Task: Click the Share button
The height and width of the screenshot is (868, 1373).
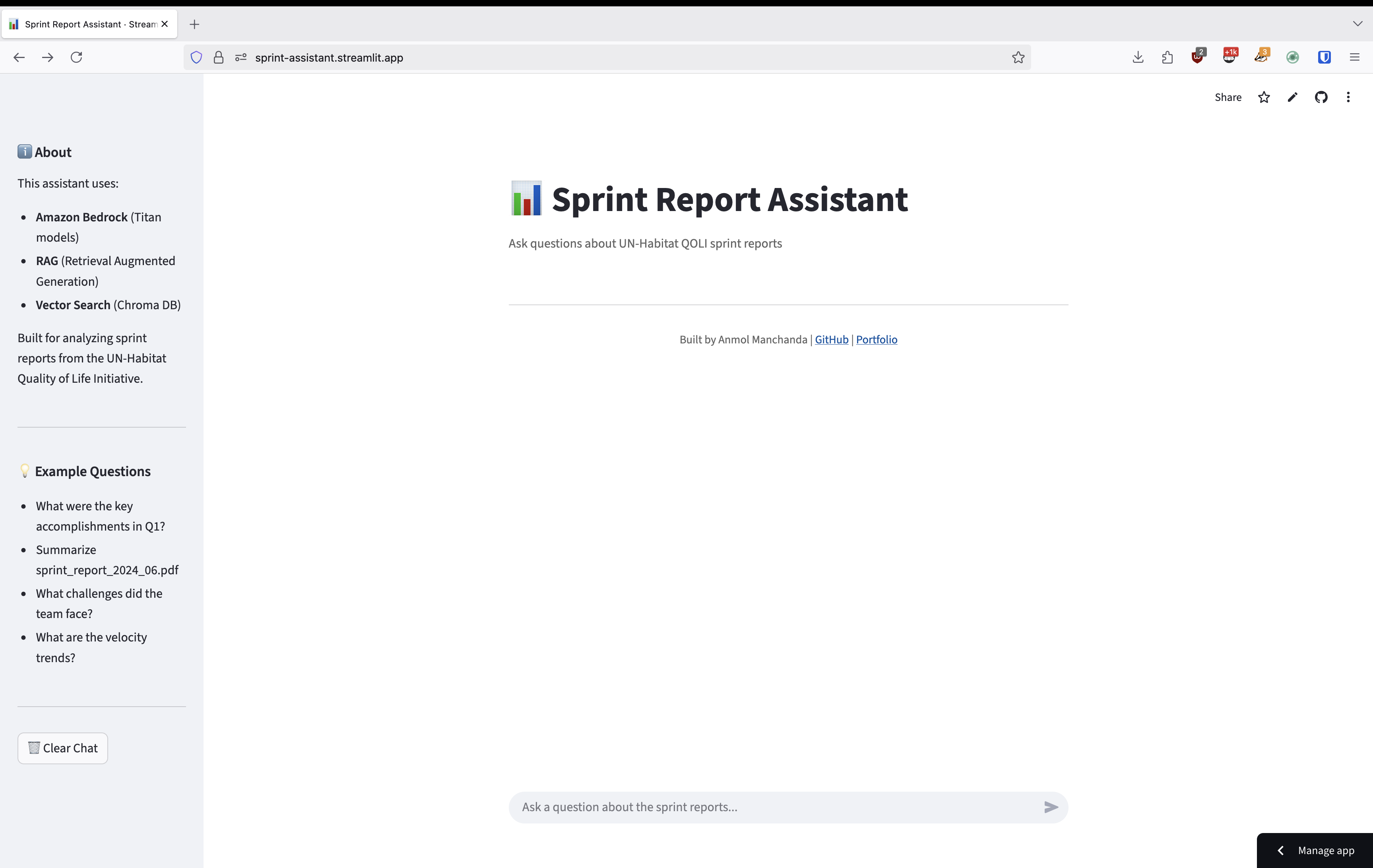Action: (1228, 97)
